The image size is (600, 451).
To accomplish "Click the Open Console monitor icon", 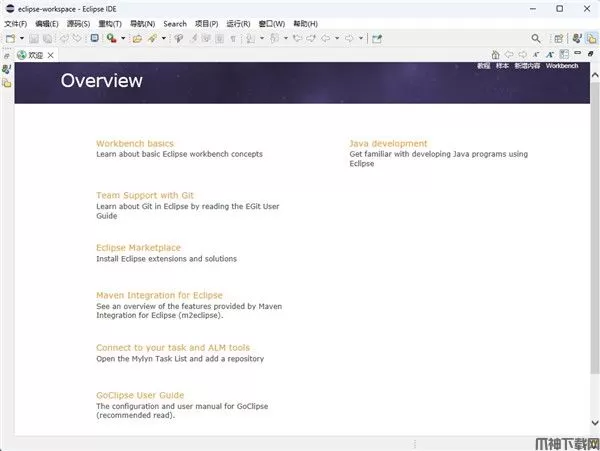I will [94, 38].
